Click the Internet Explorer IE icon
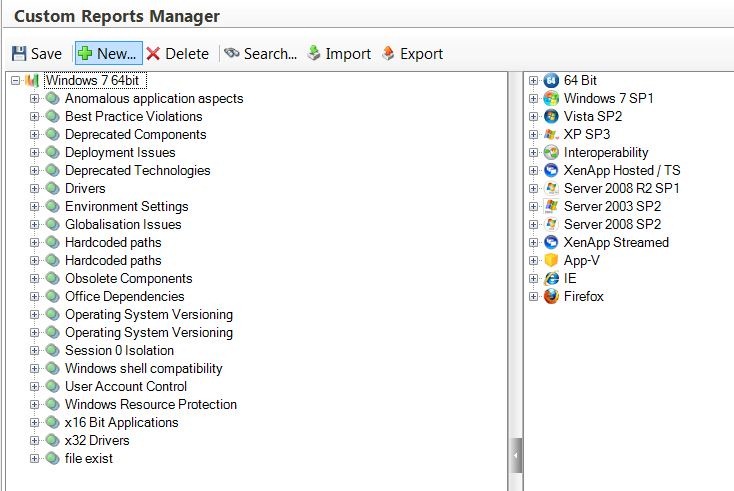The height and width of the screenshot is (491, 734). [x=551, y=278]
